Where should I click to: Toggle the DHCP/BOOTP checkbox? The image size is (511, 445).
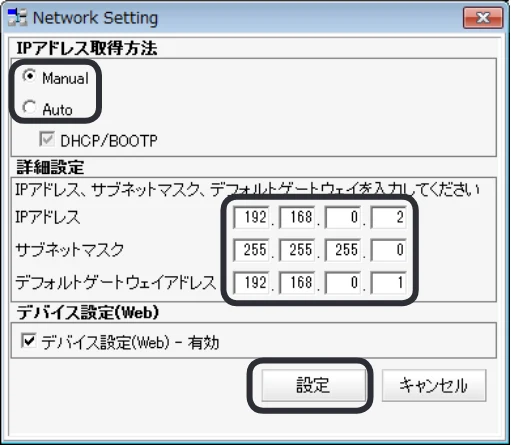pos(47,139)
